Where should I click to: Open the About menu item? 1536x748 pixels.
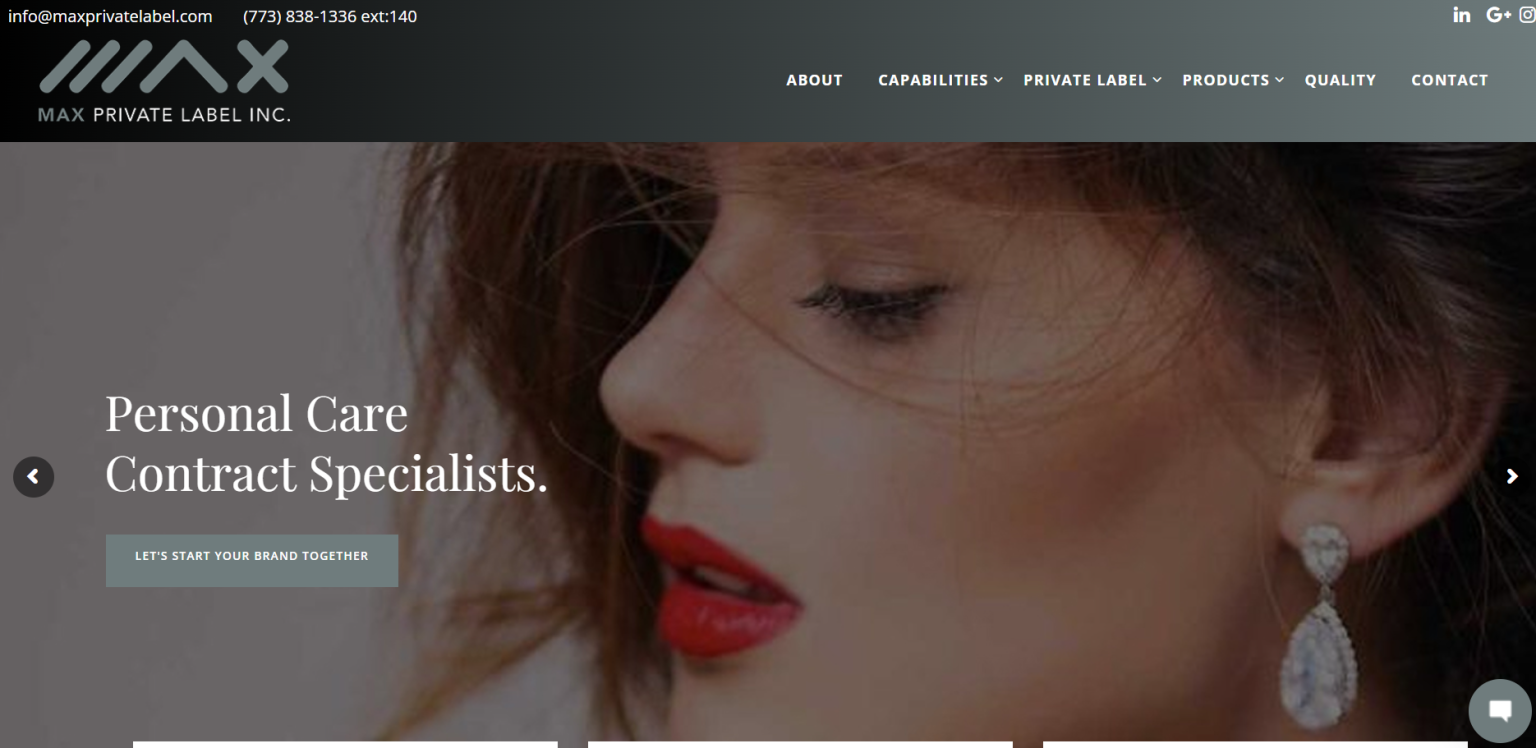click(814, 80)
